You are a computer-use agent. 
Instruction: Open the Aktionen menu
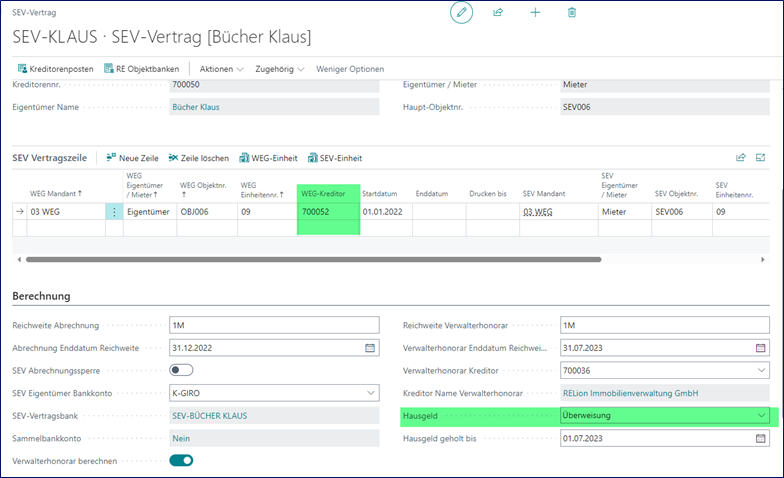[221, 68]
